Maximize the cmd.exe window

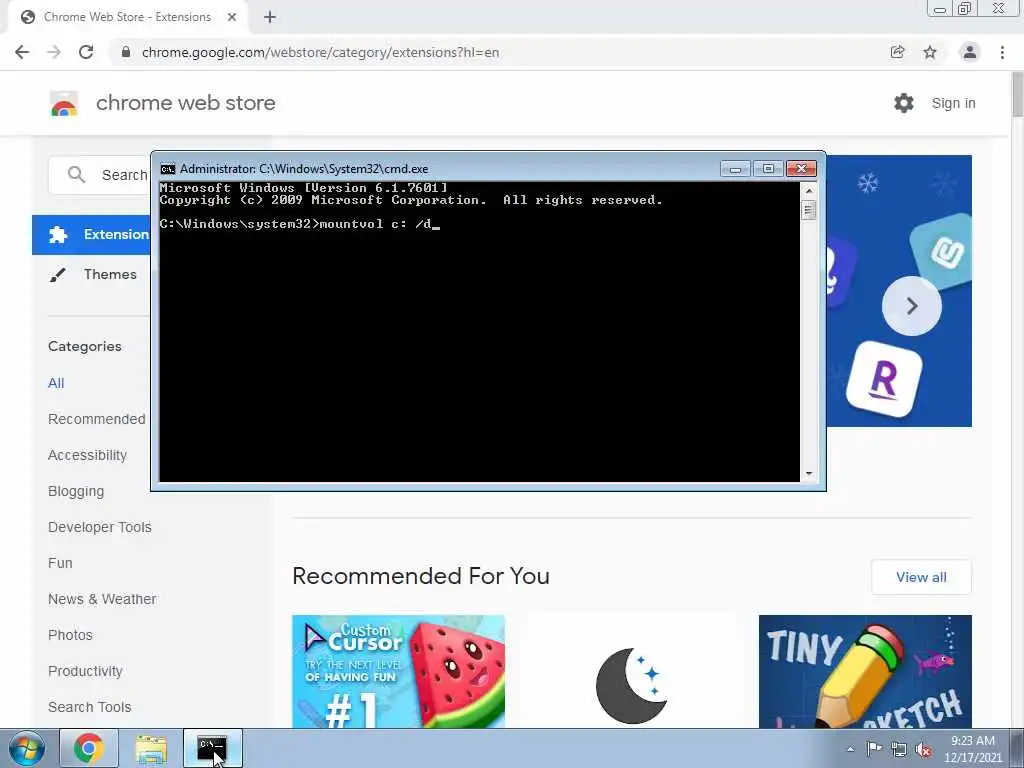point(768,169)
